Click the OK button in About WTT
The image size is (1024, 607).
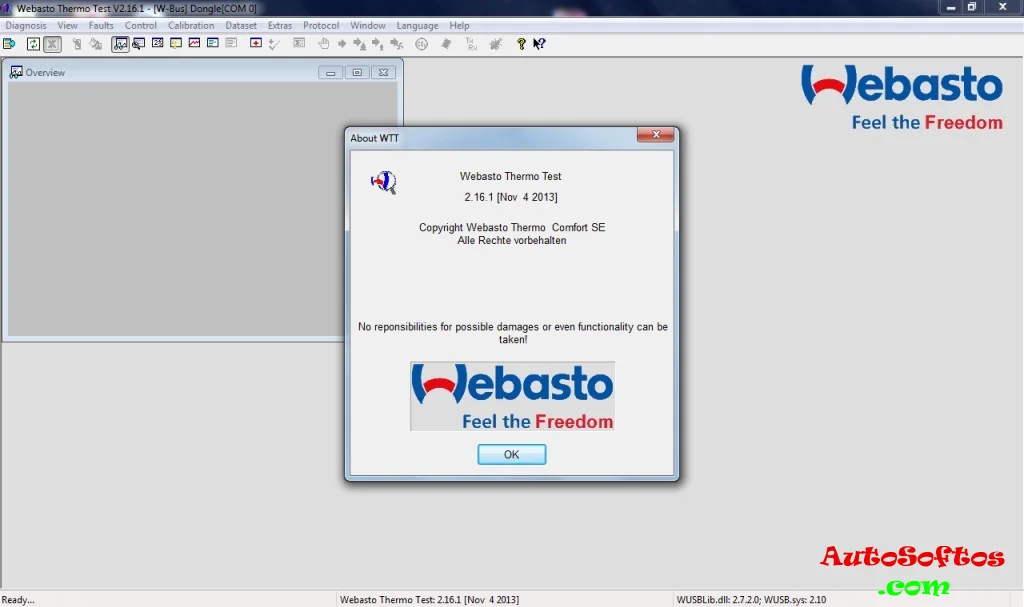point(511,454)
